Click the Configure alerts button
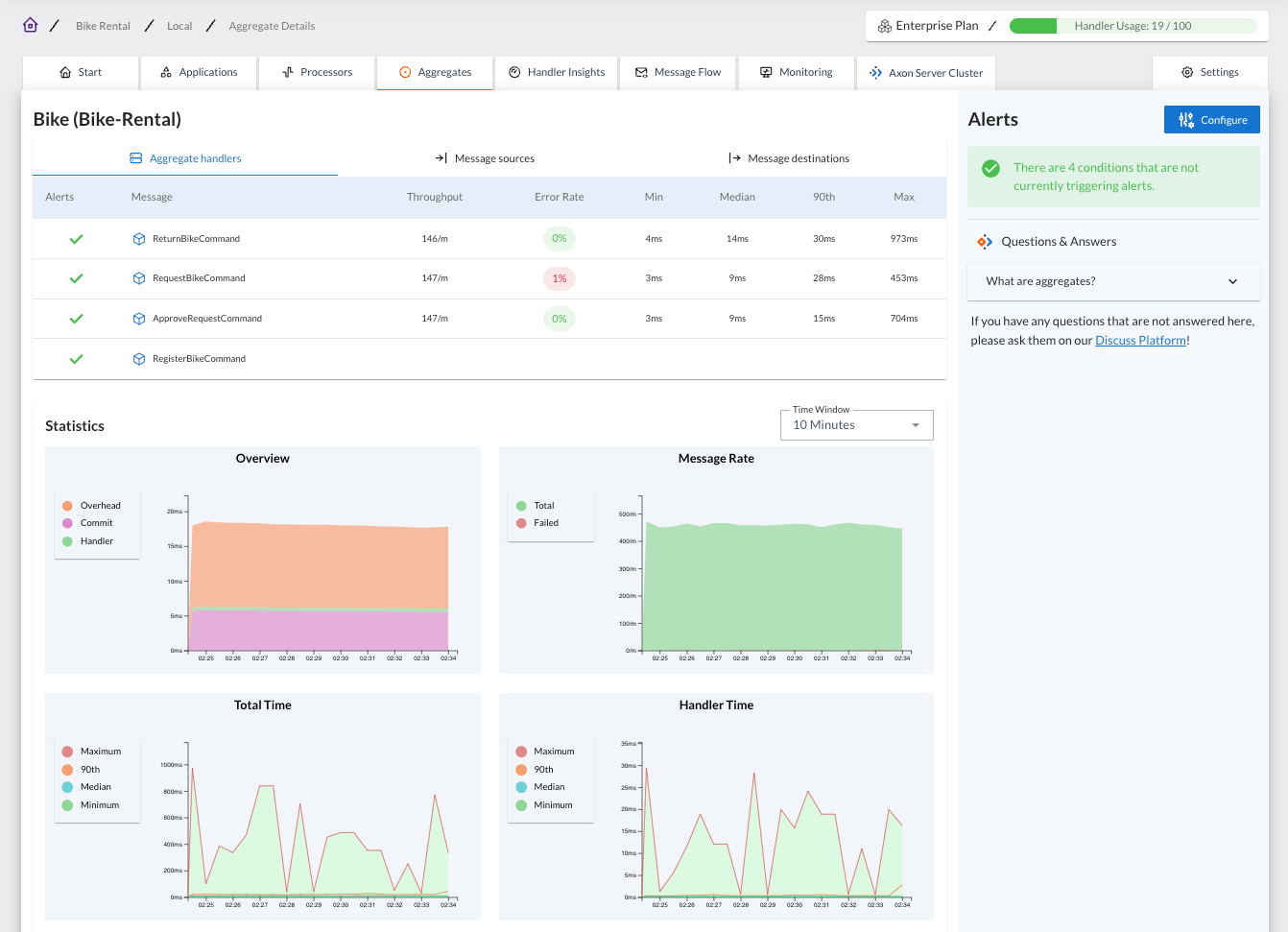1288x932 pixels. (x=1212, y=120)
